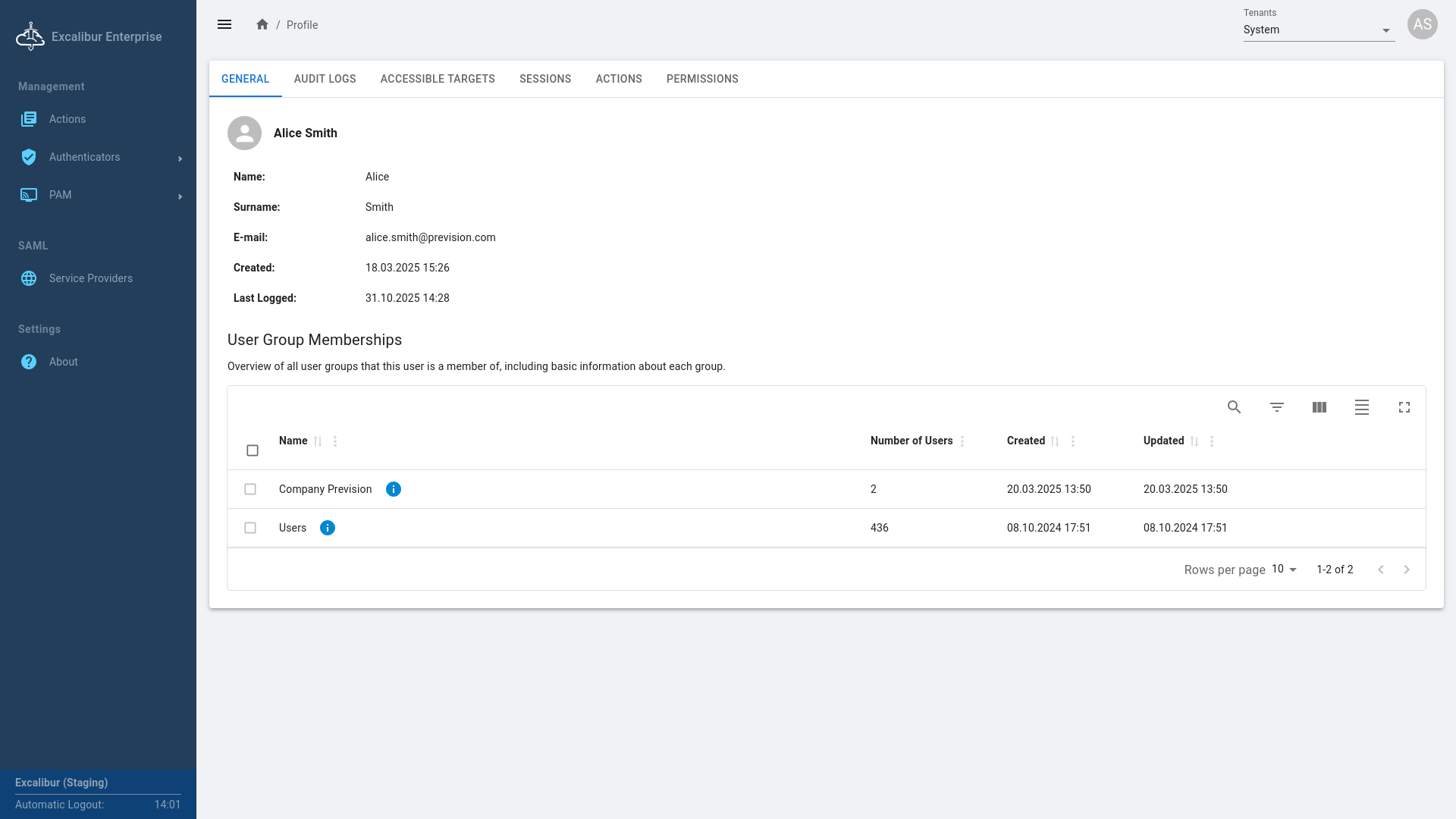Image resolution: width=1456 pixels, height=819 pixels.
Task: Open Service Providers in sidebar
Action: pyautogui.click(x=90, y=278)
